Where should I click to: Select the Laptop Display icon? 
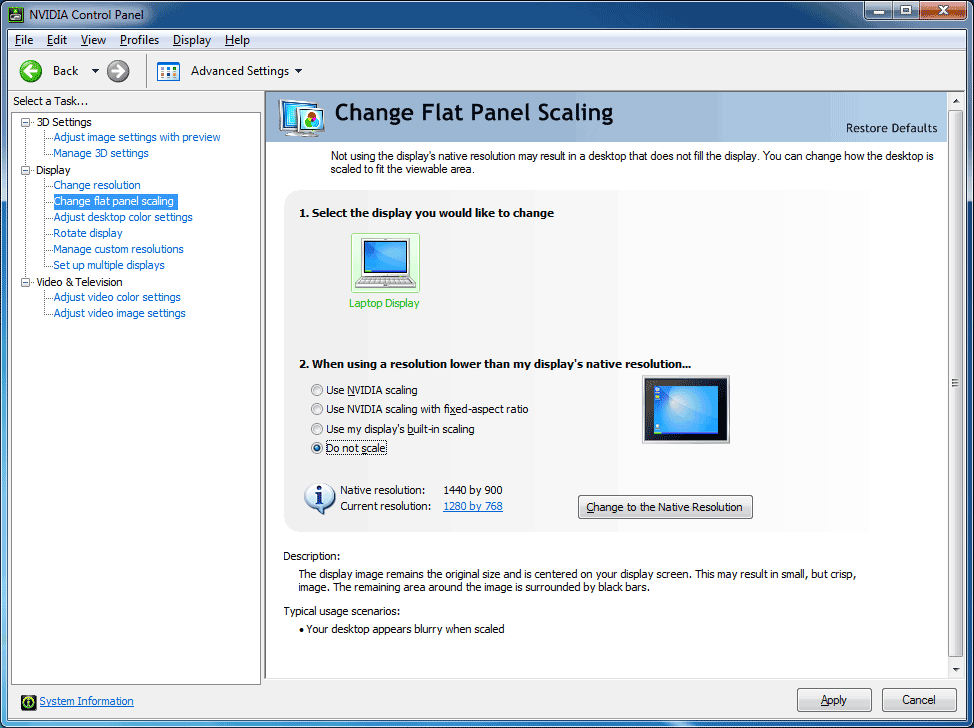coord(385,263)
